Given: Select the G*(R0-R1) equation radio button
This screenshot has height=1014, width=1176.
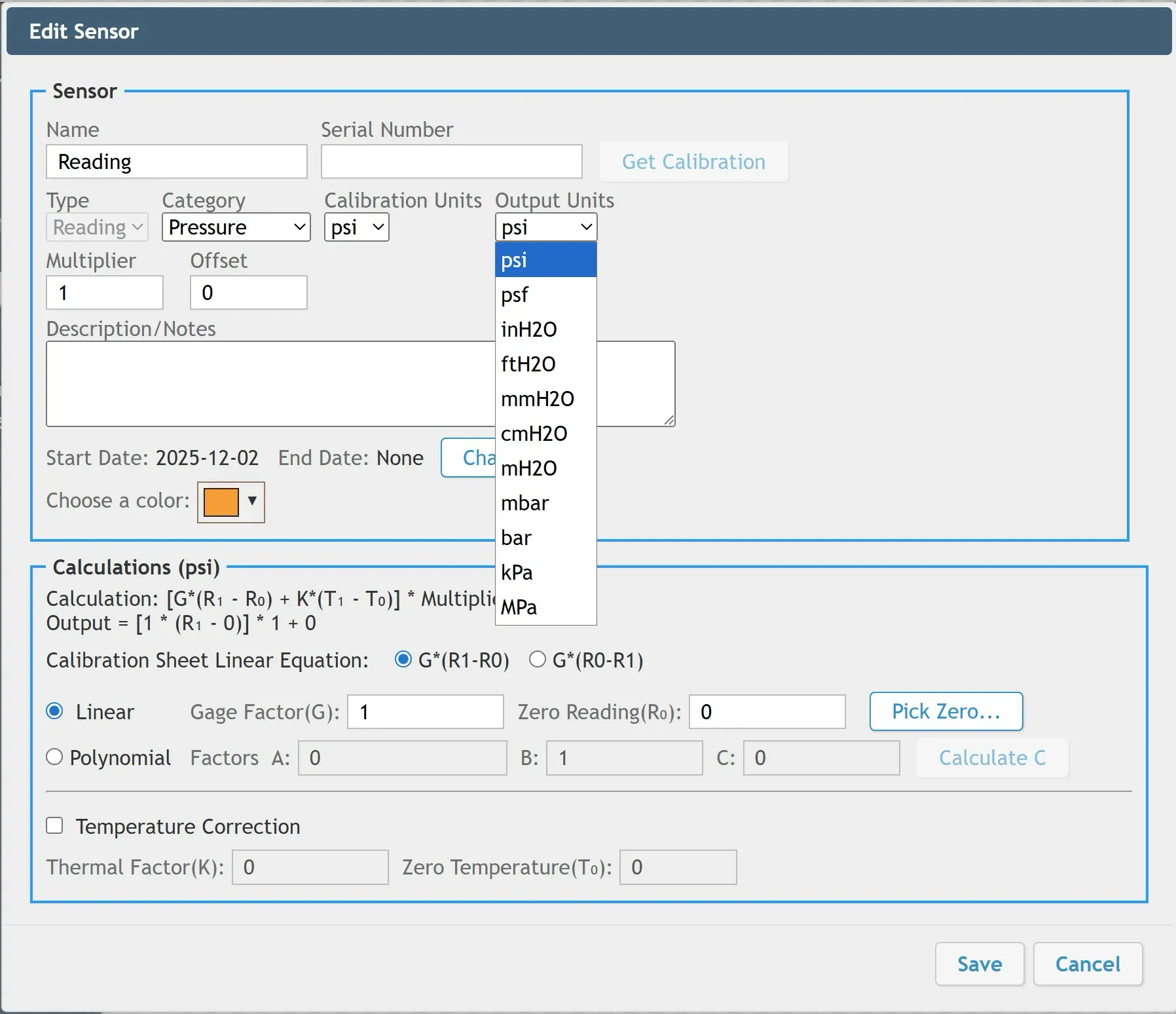Looking at the screenshot, I should click(538, 659).
